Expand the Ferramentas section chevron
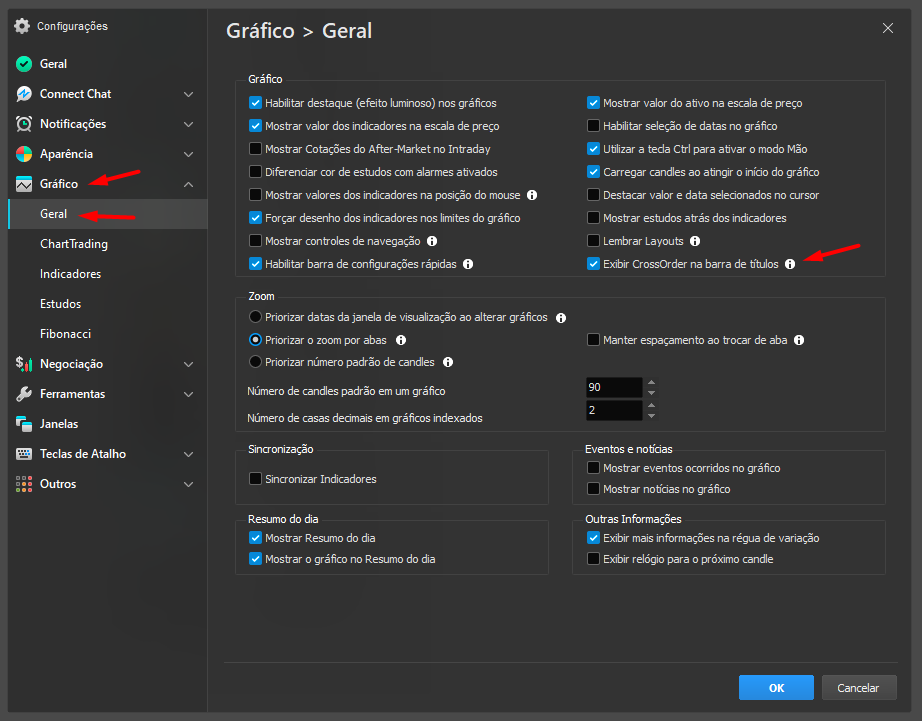 coord(188,394)
